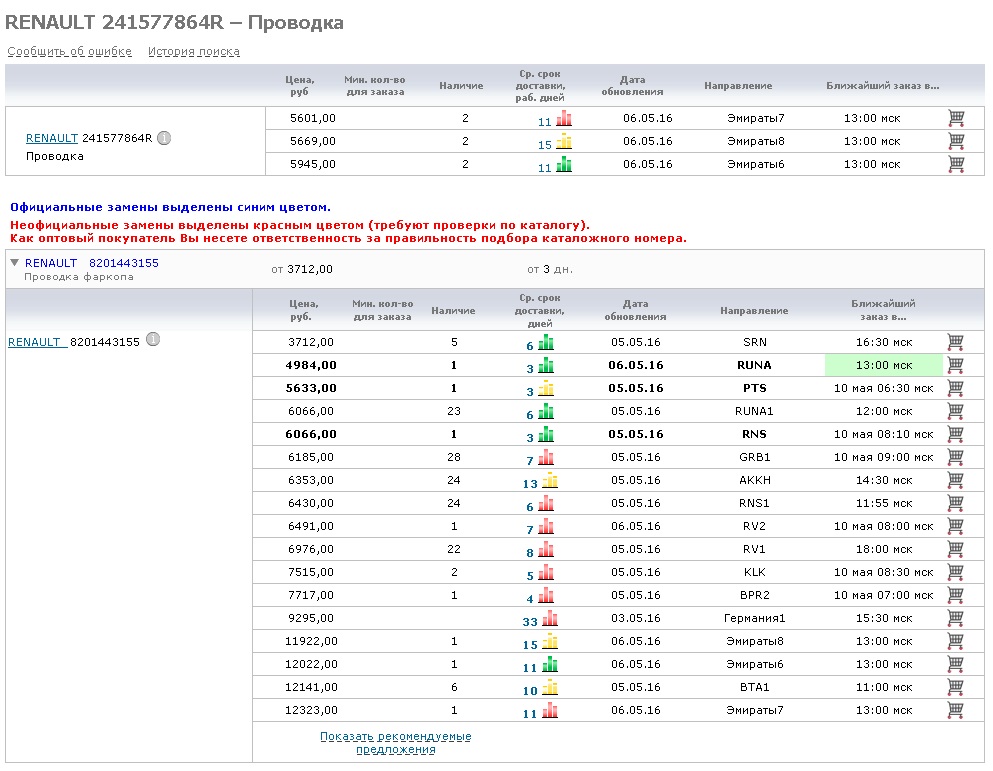Click the yellow delivery chart icon in the 5669,00 row

tap(564, 141)
